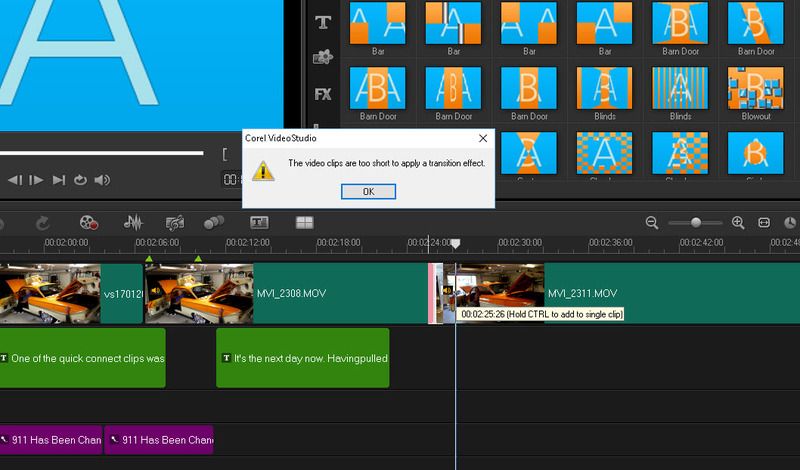The width and height of the screenshot is (800, 470).
Task: Click OK in the Corel VideoStudio dialog
Action: click(x=368, y=191)
